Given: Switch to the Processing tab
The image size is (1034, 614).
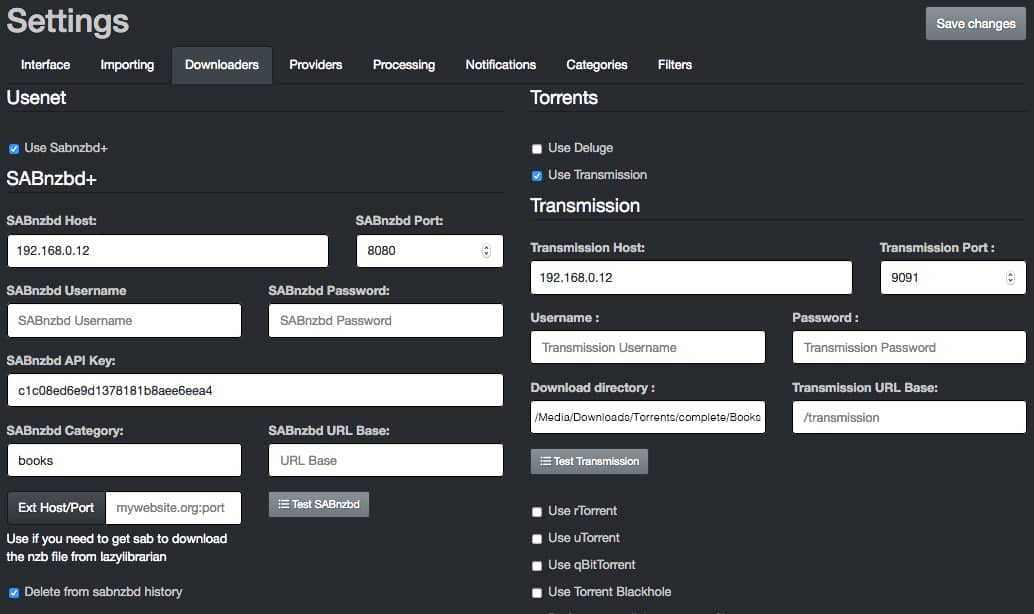Looking at the screenshot, I should [404, 65].
